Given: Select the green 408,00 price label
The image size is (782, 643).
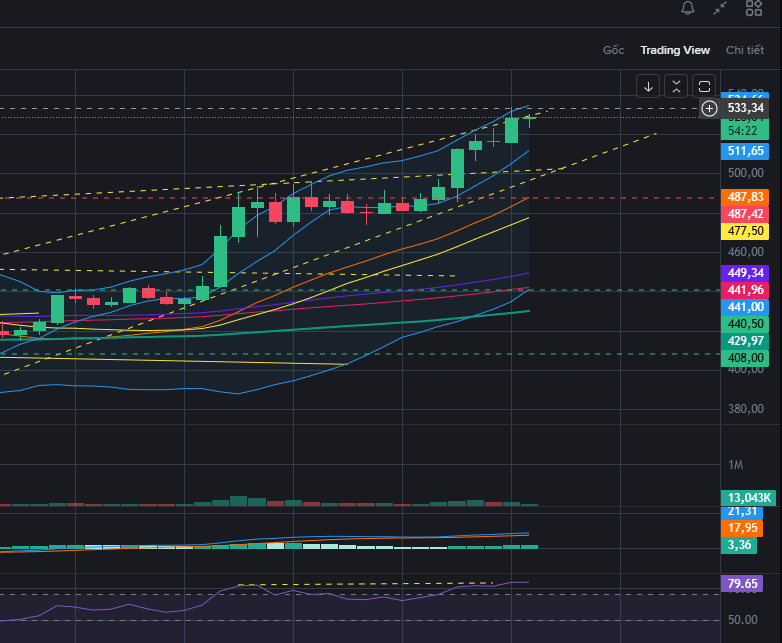Looking at the screenshot, I should [x=745, y=358].
